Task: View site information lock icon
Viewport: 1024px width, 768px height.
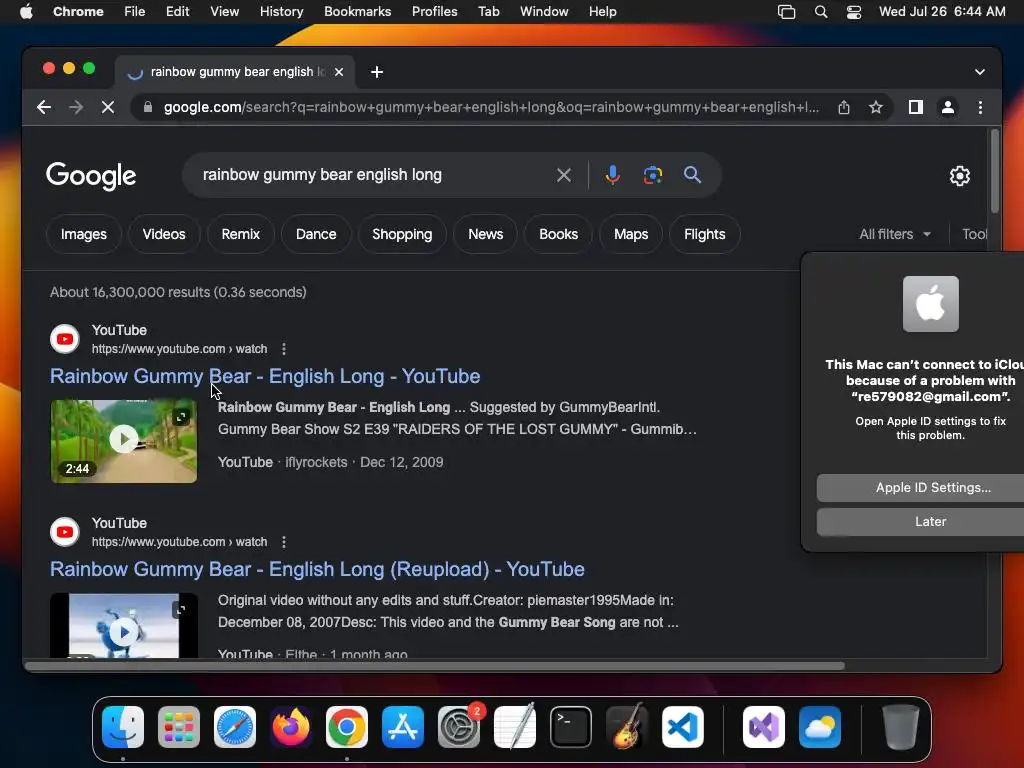Action: (x=148, y=107)
